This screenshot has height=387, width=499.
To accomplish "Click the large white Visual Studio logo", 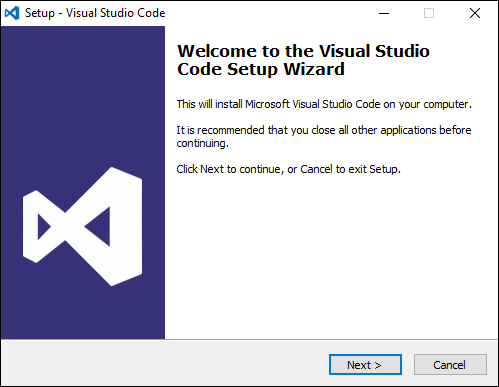I will (82, 226).
